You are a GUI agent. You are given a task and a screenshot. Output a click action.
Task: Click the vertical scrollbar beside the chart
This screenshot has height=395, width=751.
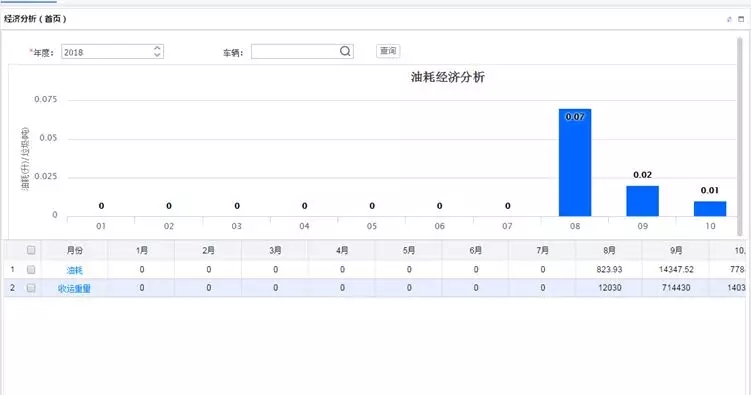tap(740, 136)
